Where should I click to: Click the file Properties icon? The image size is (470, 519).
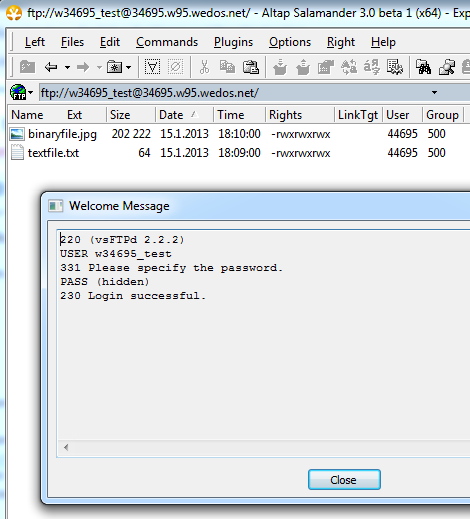pos(326,67)
